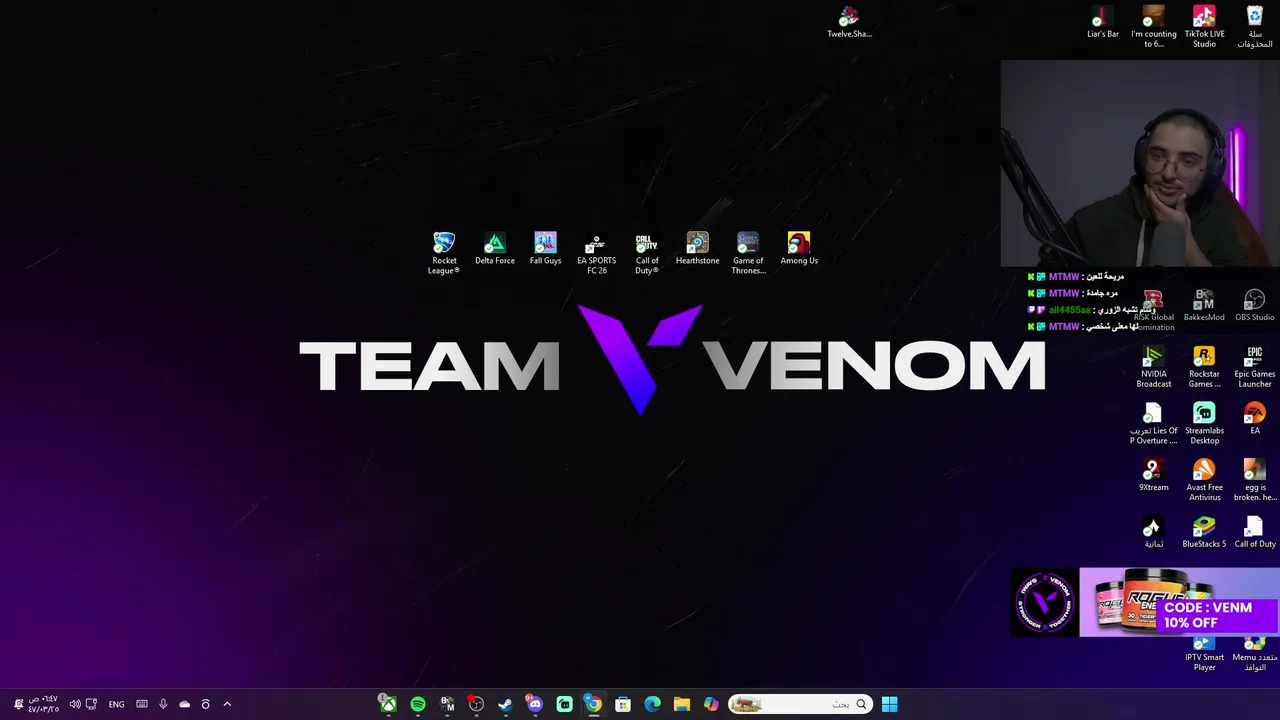Click the taskbar search box
1280x720 pixels.
tap(799, 704)
